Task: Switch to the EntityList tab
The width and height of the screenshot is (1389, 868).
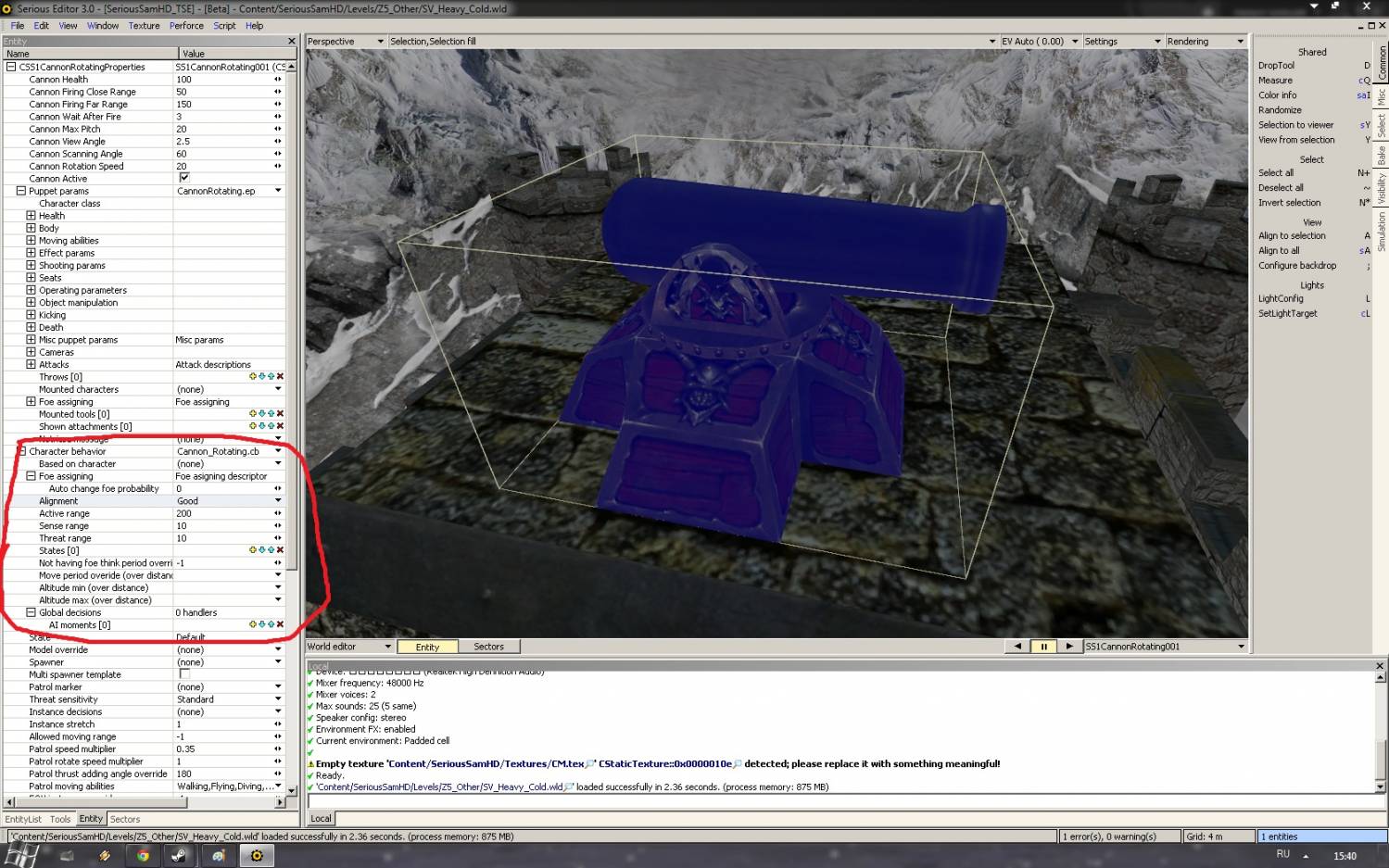Action: click(x=23, y=819)
